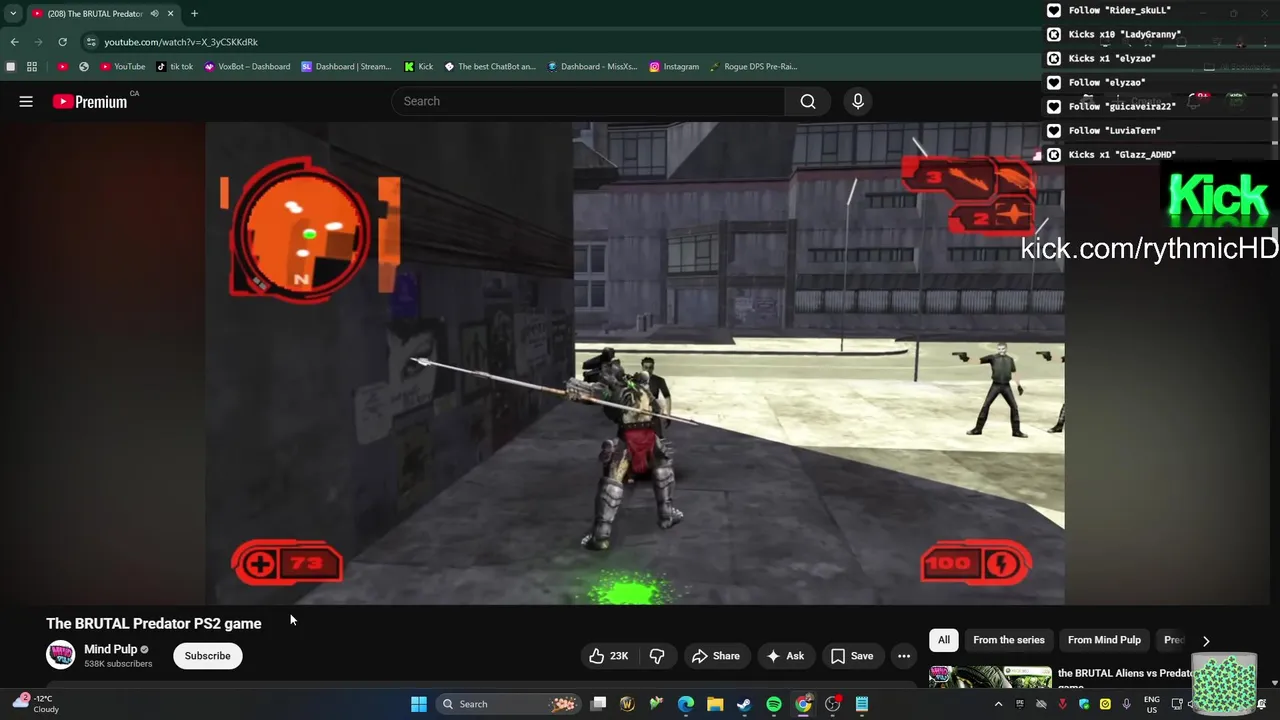Select From Mind Pulp chip
This screenshot has width=1280, height=720.
(1104, 640)
